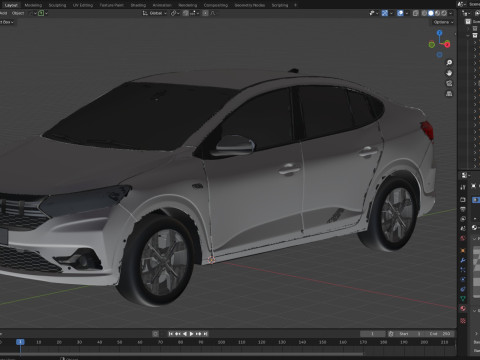Switch to the Modeling workspace tab

pyautogui.click(x=33, y=5)
